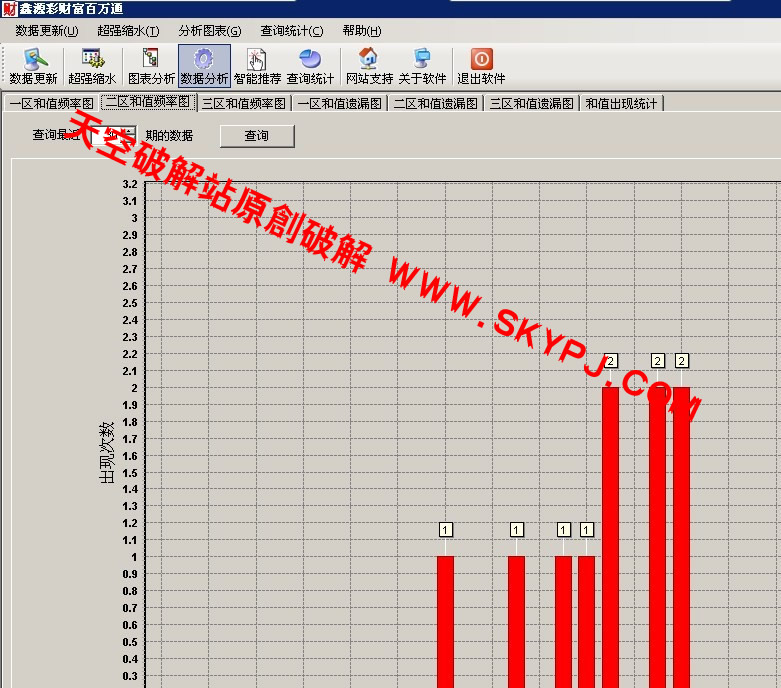The image size is (781, 688).
Task: Open the 数据更新(U) menu
Action: click(x=46, y=31)
